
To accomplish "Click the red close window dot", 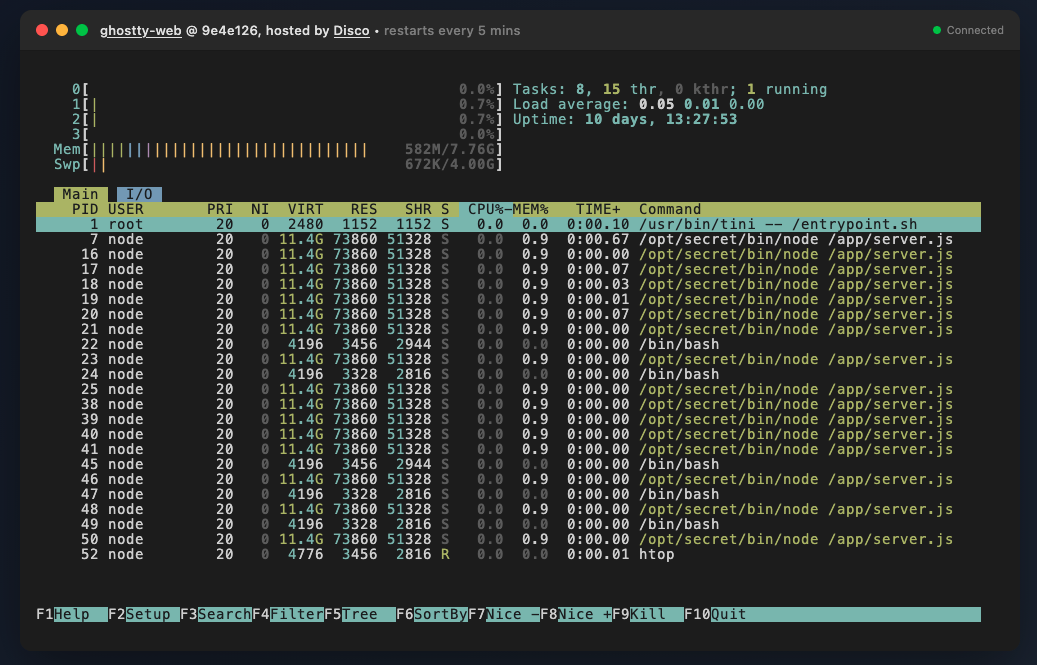I will click(42, 30).
